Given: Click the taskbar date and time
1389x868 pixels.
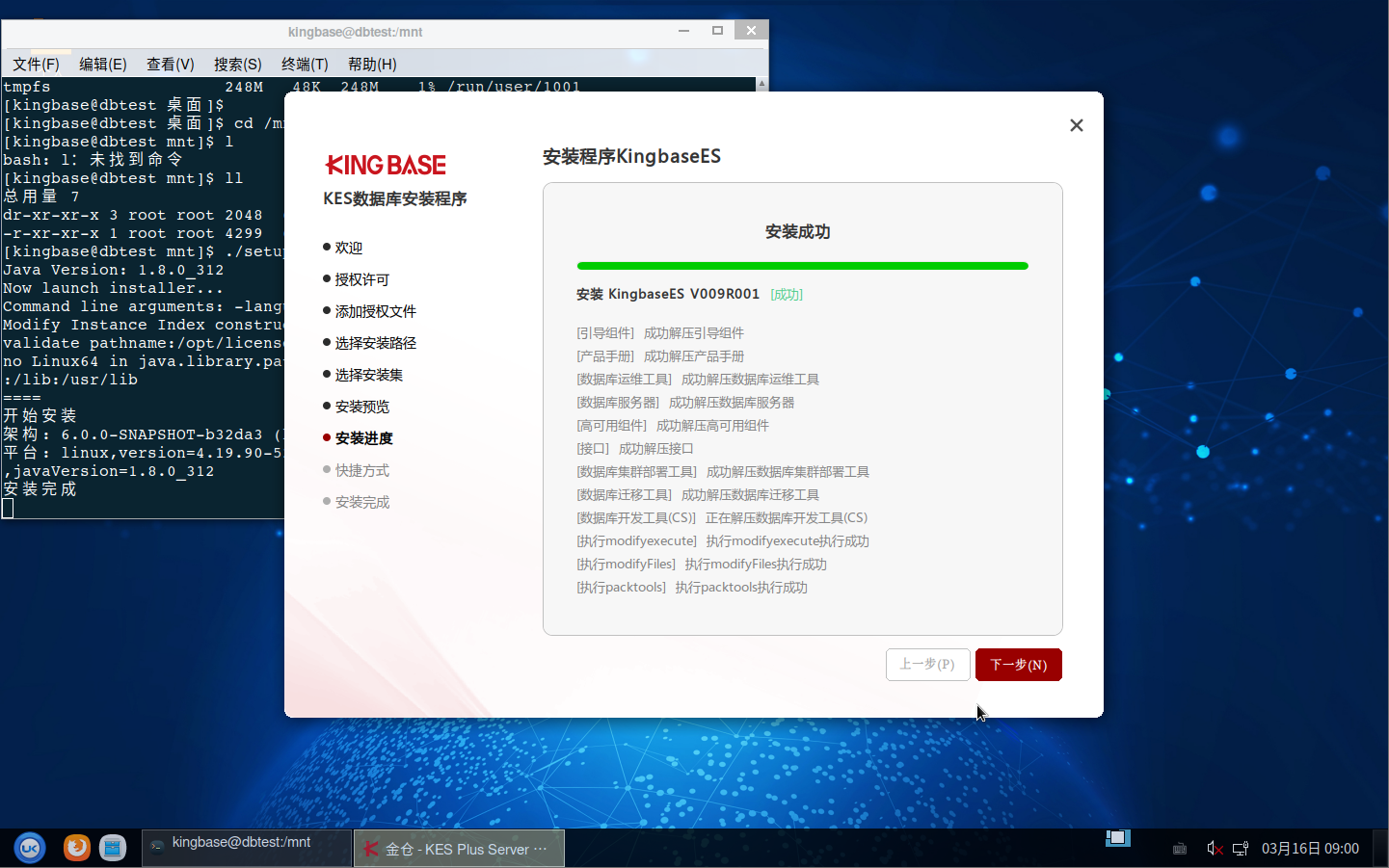Looking at the screenshot, I should coord(1310,849).
